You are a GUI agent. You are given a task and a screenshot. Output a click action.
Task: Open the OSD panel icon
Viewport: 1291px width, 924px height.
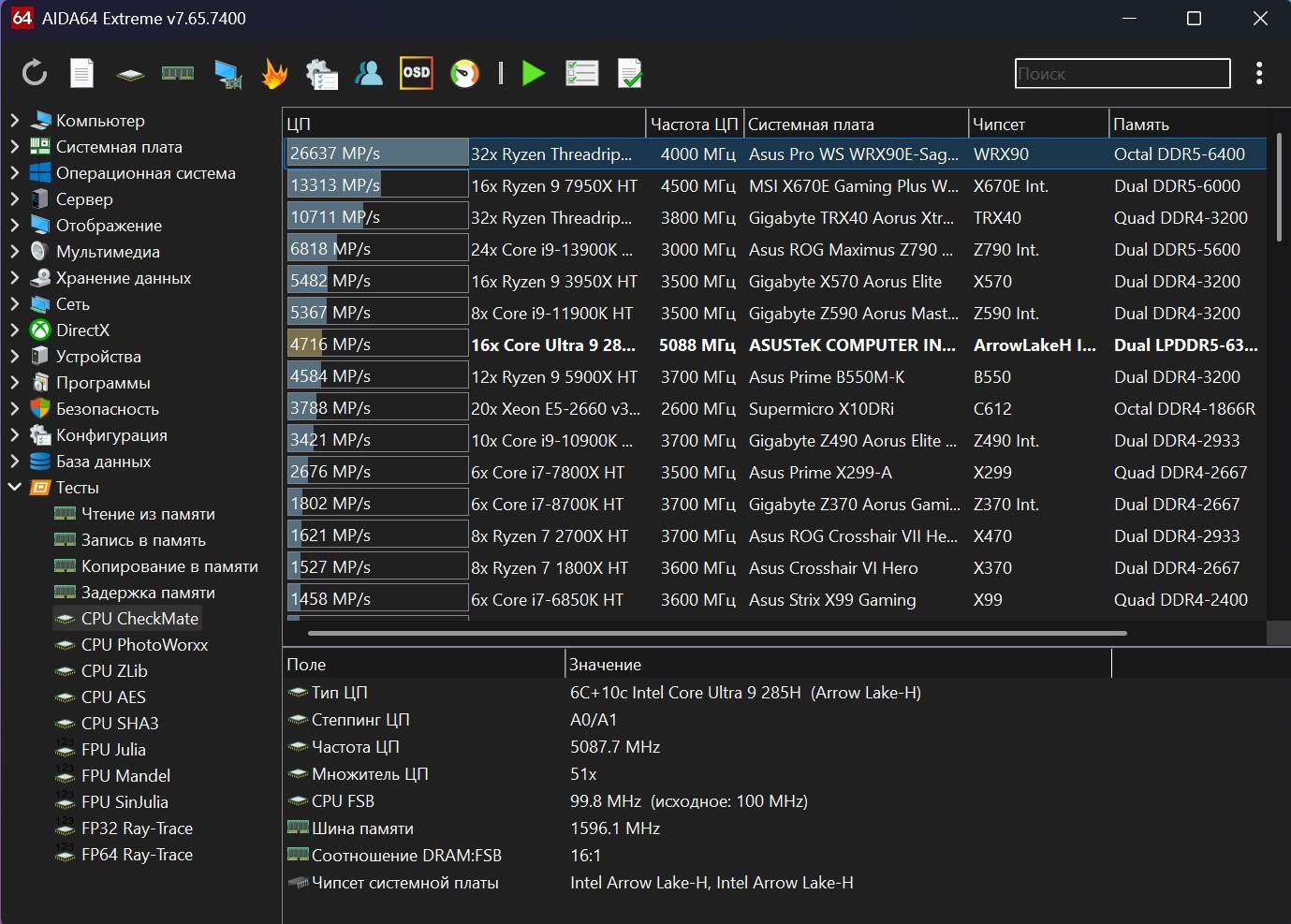click(416, 73)
